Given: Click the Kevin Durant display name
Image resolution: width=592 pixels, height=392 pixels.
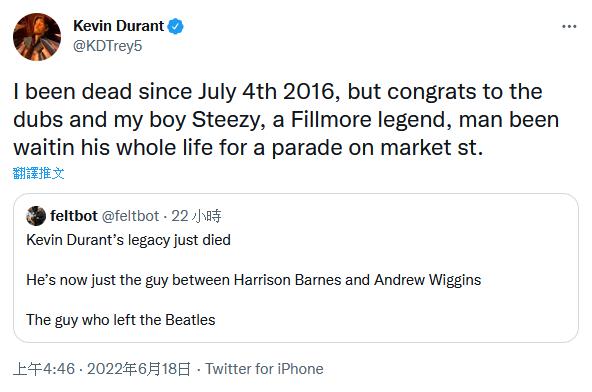Looking at the screenshot, I should tap(119, 26).
